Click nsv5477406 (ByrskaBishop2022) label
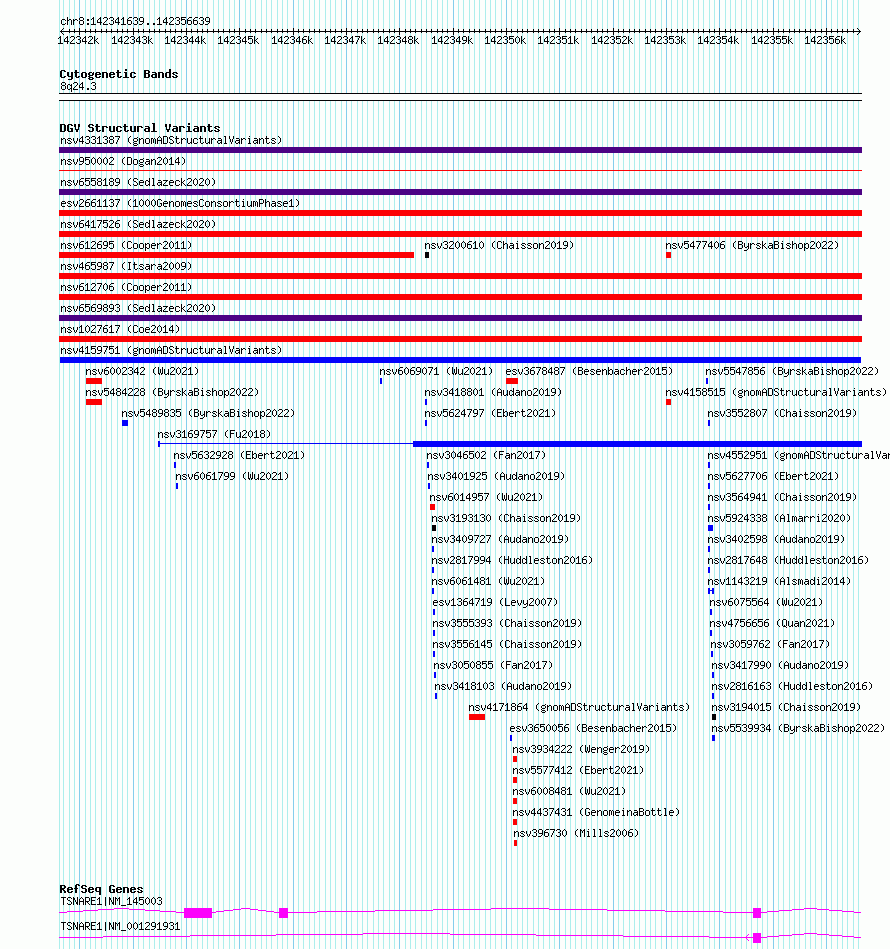890x949 pixels. [752, 245]
